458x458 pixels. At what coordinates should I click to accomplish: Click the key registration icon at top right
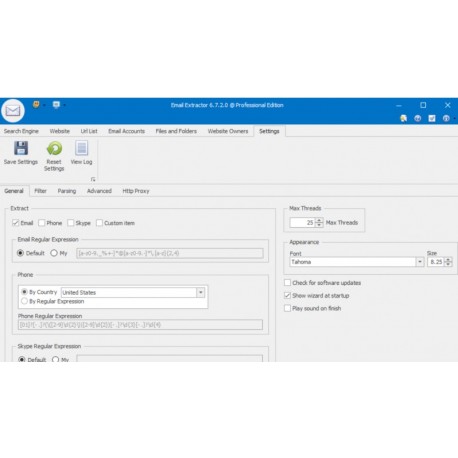point(403,118)
